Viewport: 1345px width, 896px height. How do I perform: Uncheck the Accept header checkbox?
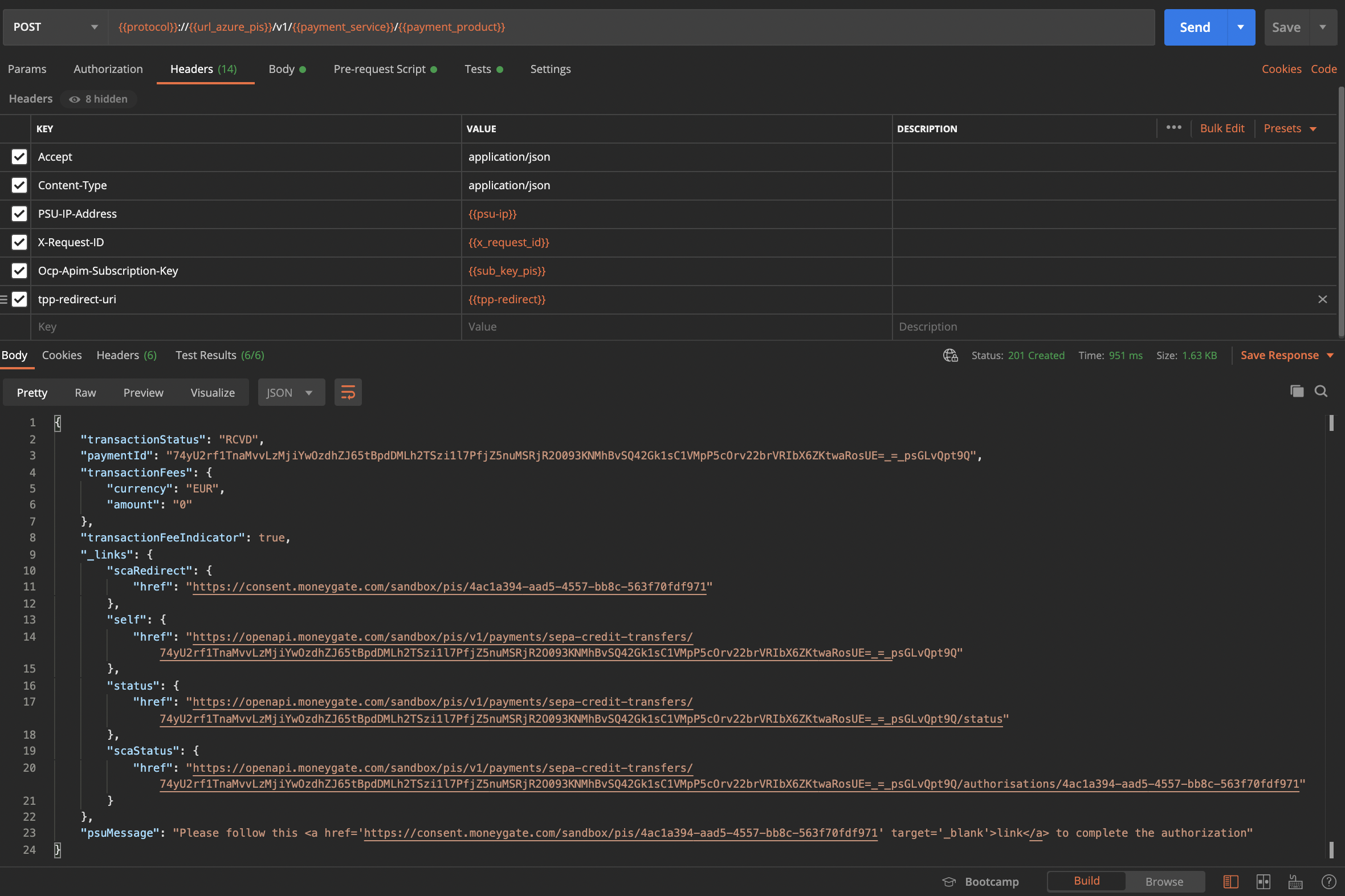pos(19,157)
